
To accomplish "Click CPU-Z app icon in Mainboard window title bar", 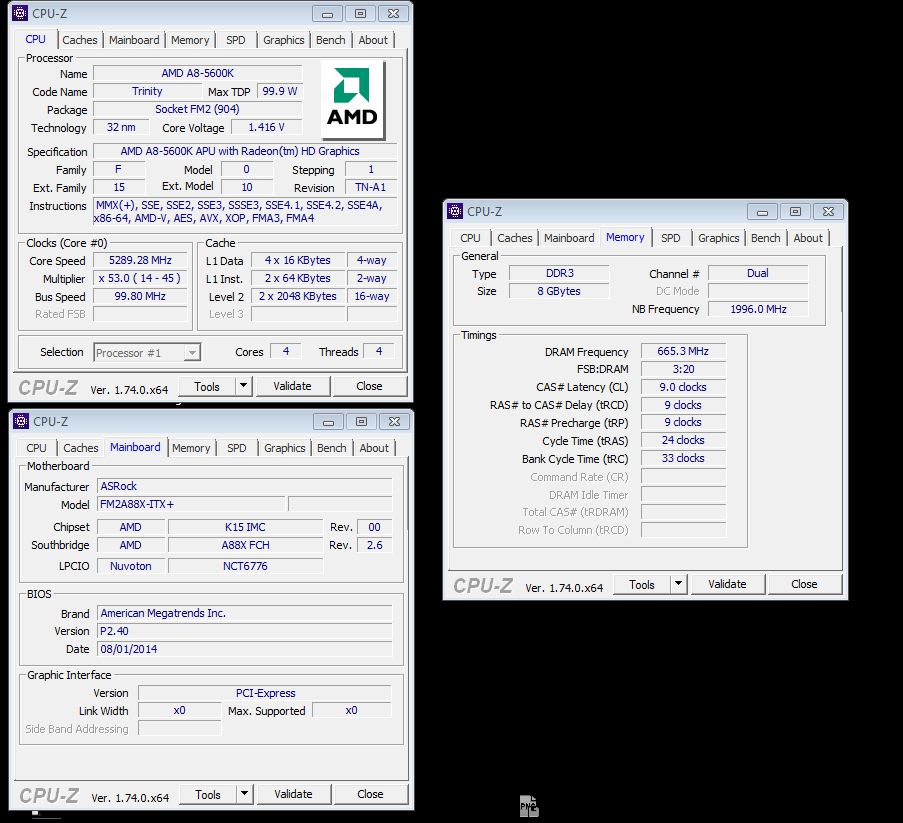I will 21,421.
